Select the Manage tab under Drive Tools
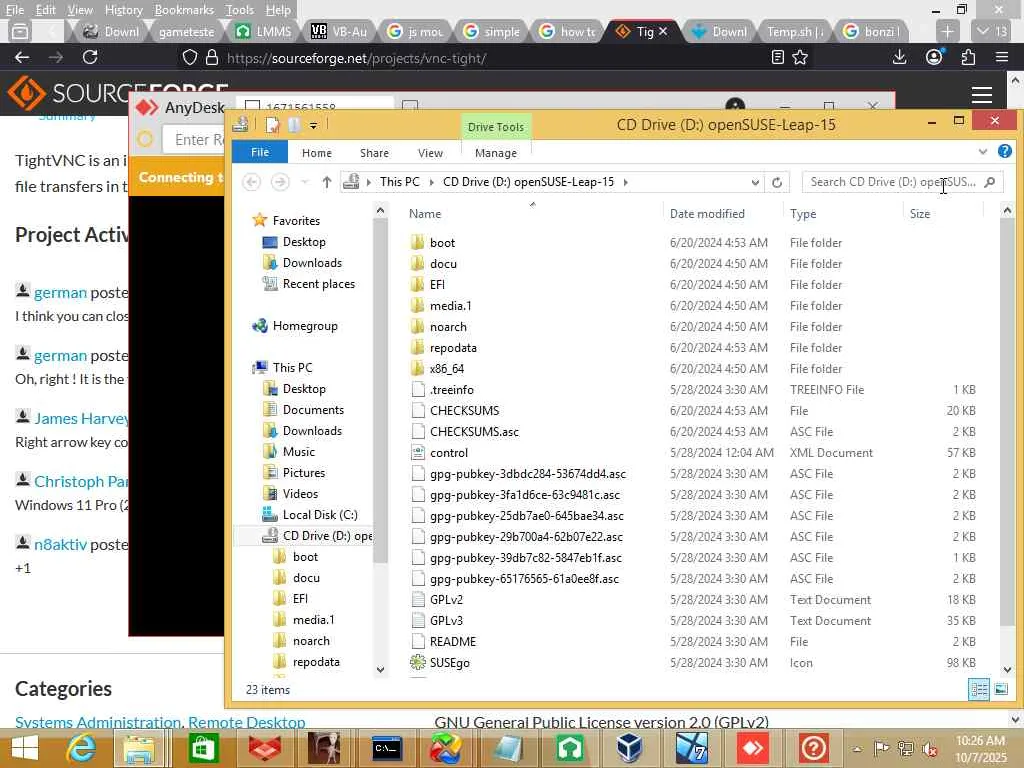This screenshot has width=1024, height=768. [x=496, y=153]
